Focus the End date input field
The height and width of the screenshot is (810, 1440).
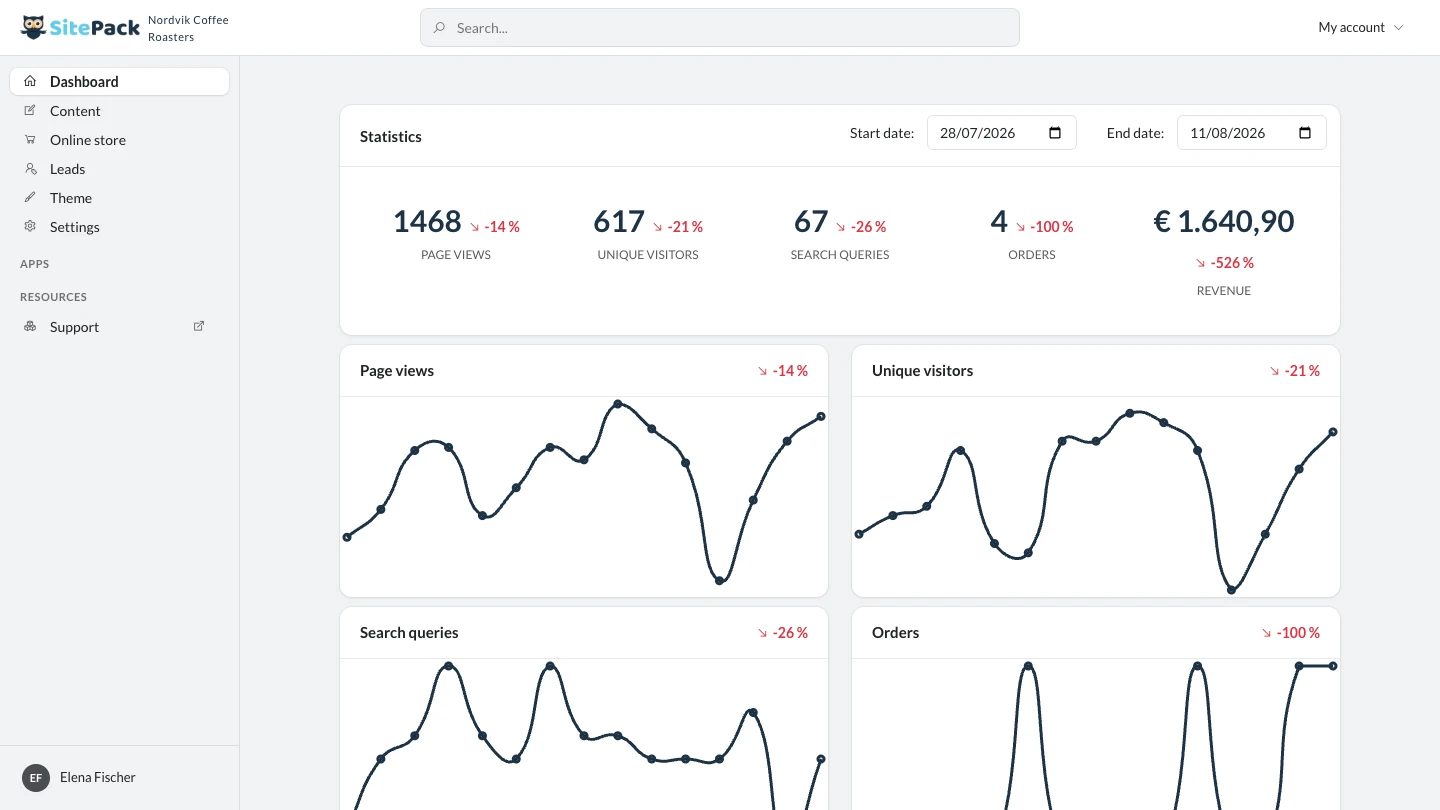point(1252,133)
